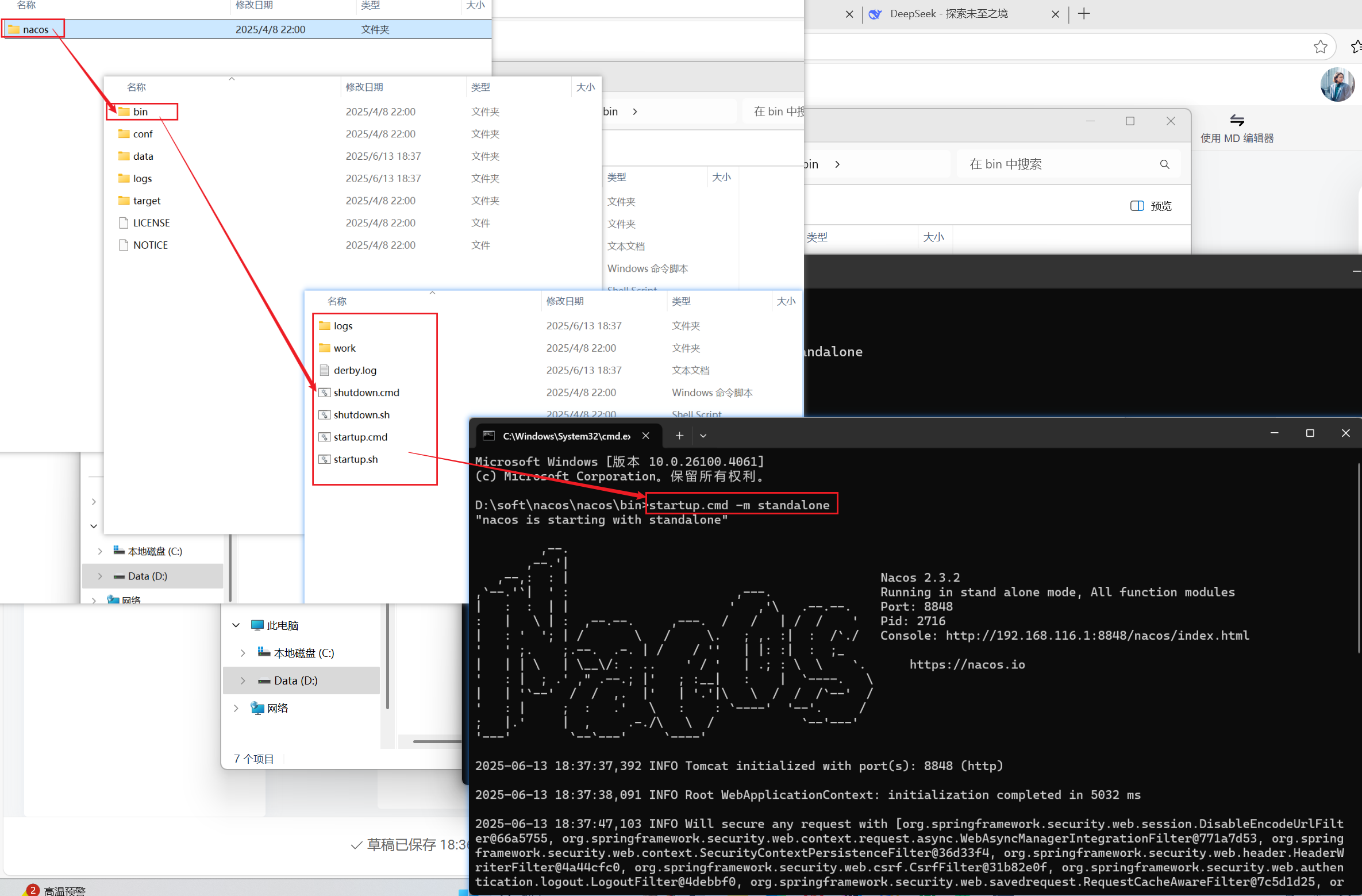Image resolution: width=1362 pixels, height=896 pixels.
Task: Click the terminal vertical scrollbar
Action: tap(1358, 557)
